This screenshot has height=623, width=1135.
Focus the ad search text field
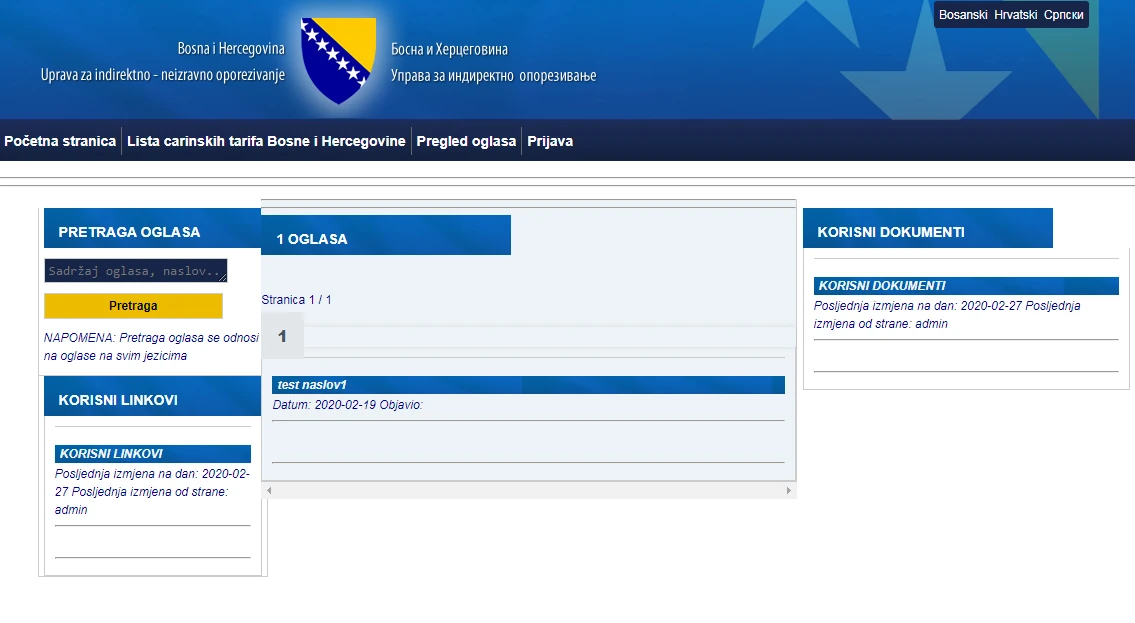point(135,271)
